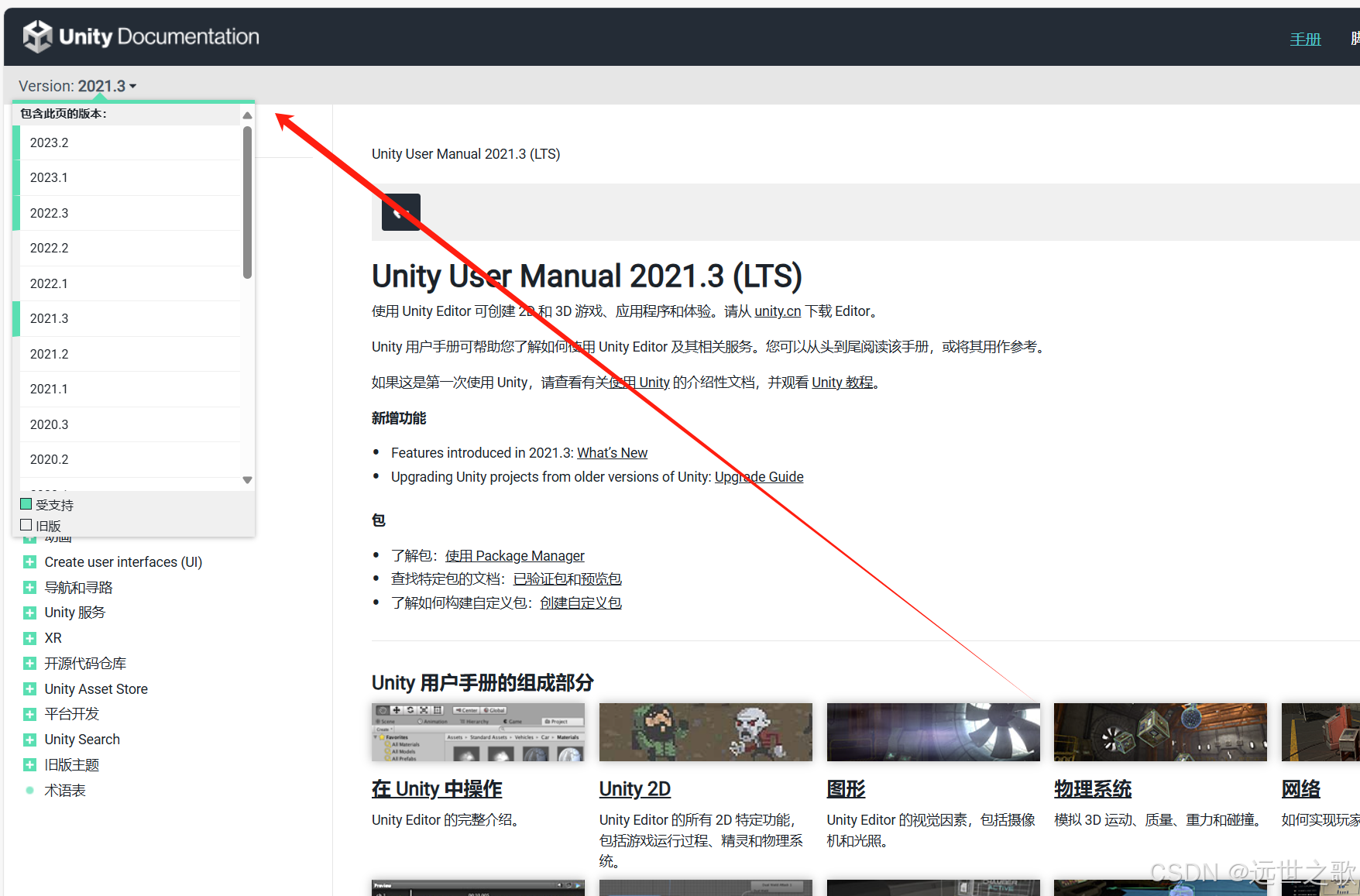Open the 导航和寻路 page
Image resolution: width=1360 pixels, height=896 pixels.
[78, 588]
